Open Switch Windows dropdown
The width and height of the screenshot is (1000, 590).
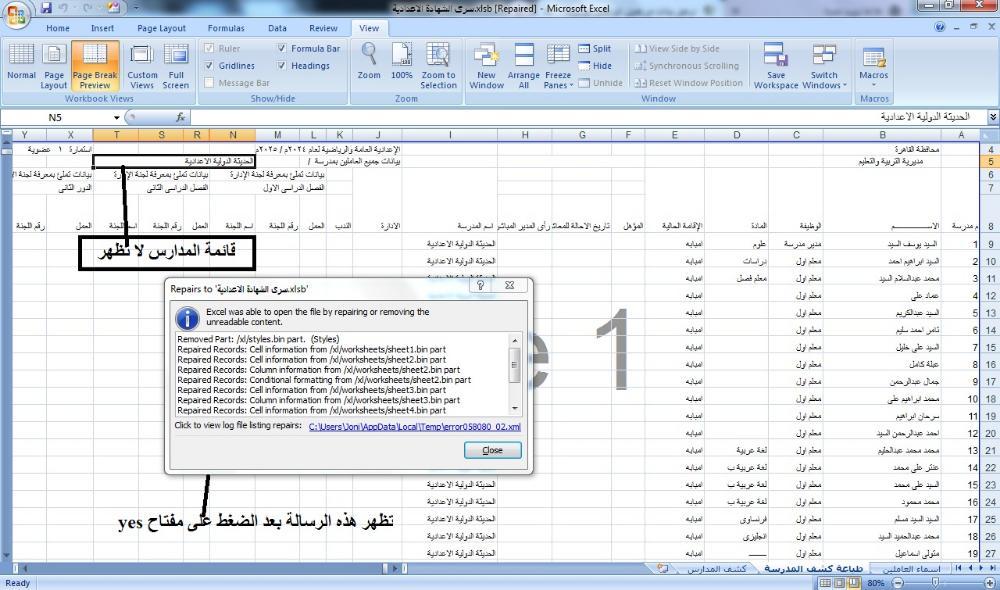tap(824, 66)
